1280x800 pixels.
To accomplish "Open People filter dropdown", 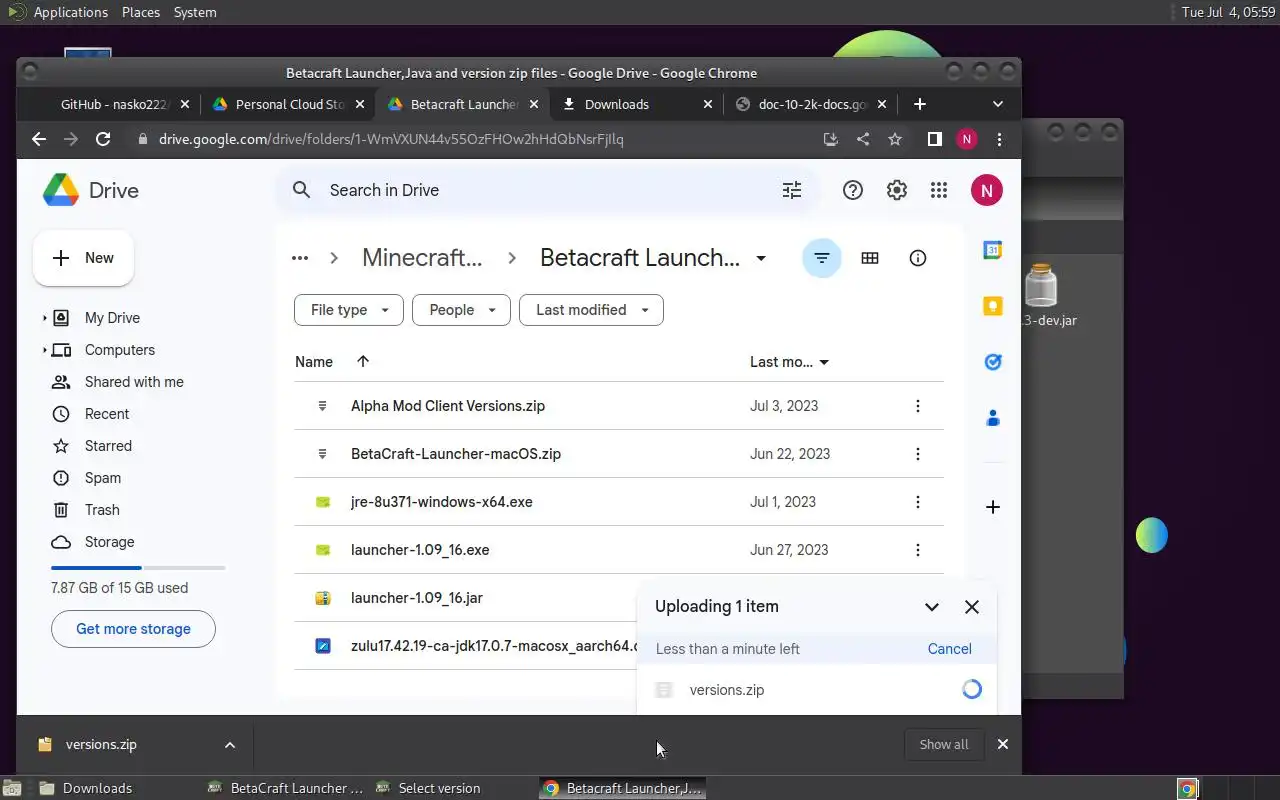I will click(461, 310).
